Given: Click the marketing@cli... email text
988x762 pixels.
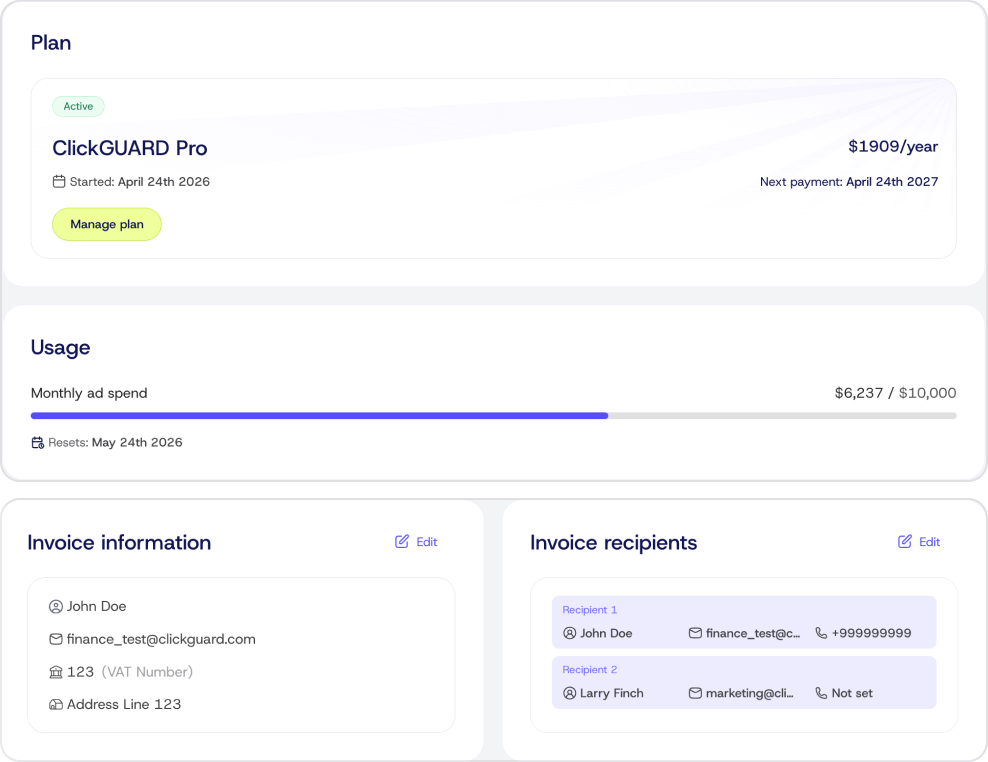Looking at the screenshot, I should (750, 693).
